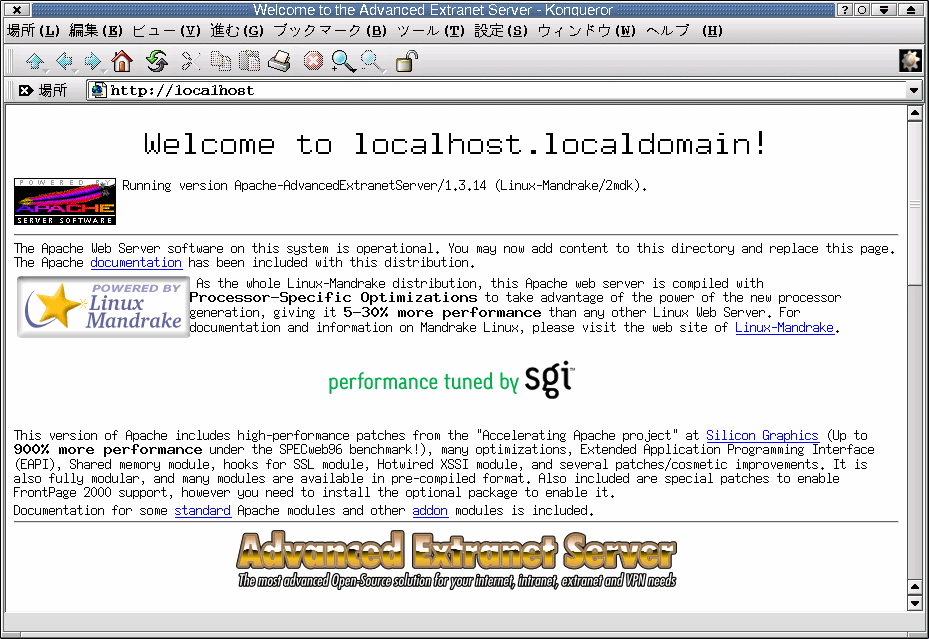The width and height of the screenshot is (929, 639).
Task: Go back with the left arrow icon
Action: (64, 60)
